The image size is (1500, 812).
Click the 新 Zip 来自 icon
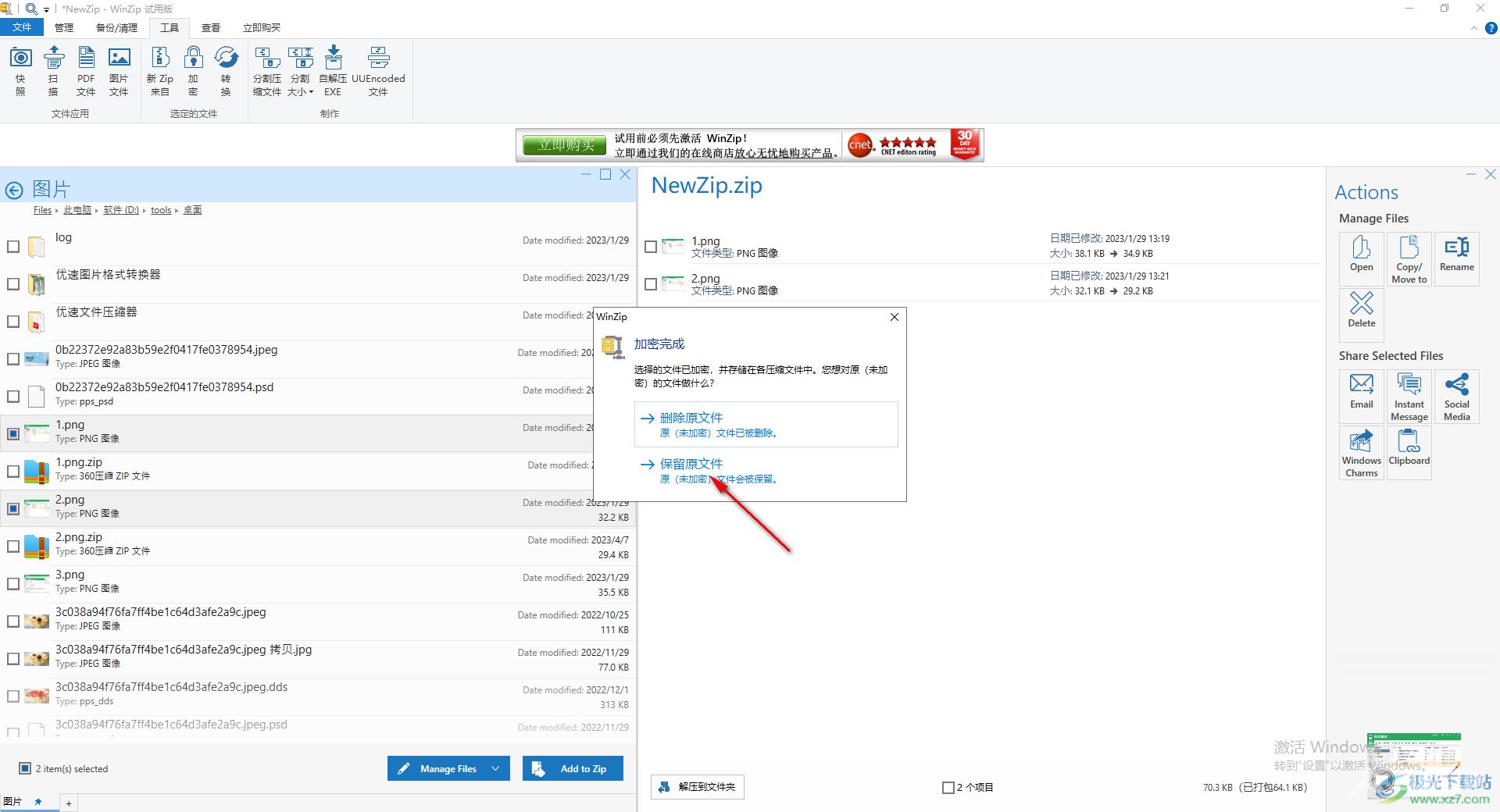pos(160,70)
